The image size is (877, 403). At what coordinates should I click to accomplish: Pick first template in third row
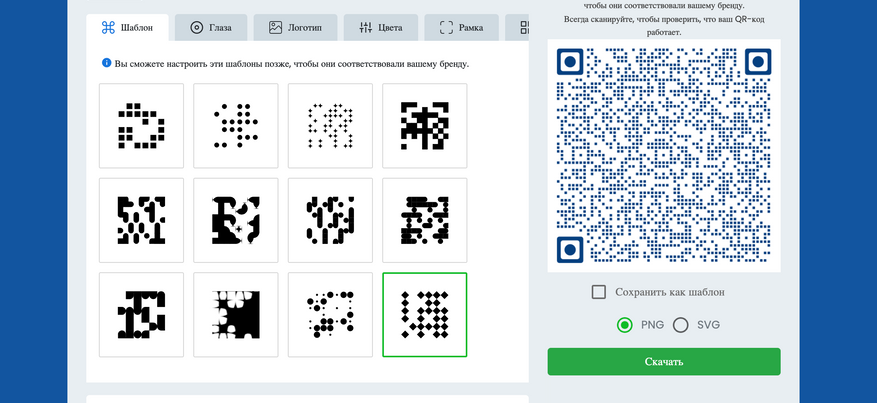coord(142,315)
